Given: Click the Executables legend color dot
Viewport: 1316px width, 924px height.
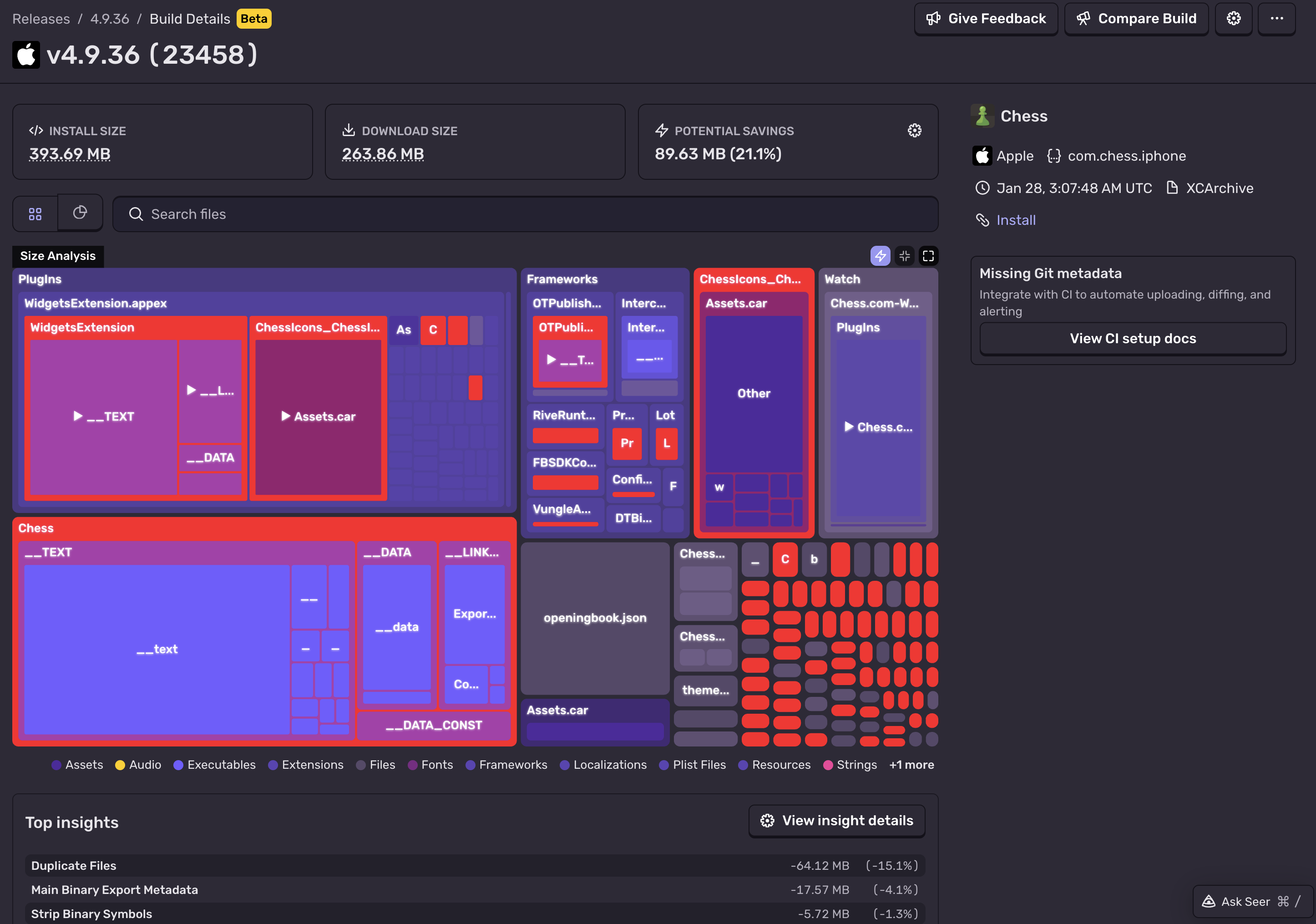Looking at the screenshot, I should 178,765.
